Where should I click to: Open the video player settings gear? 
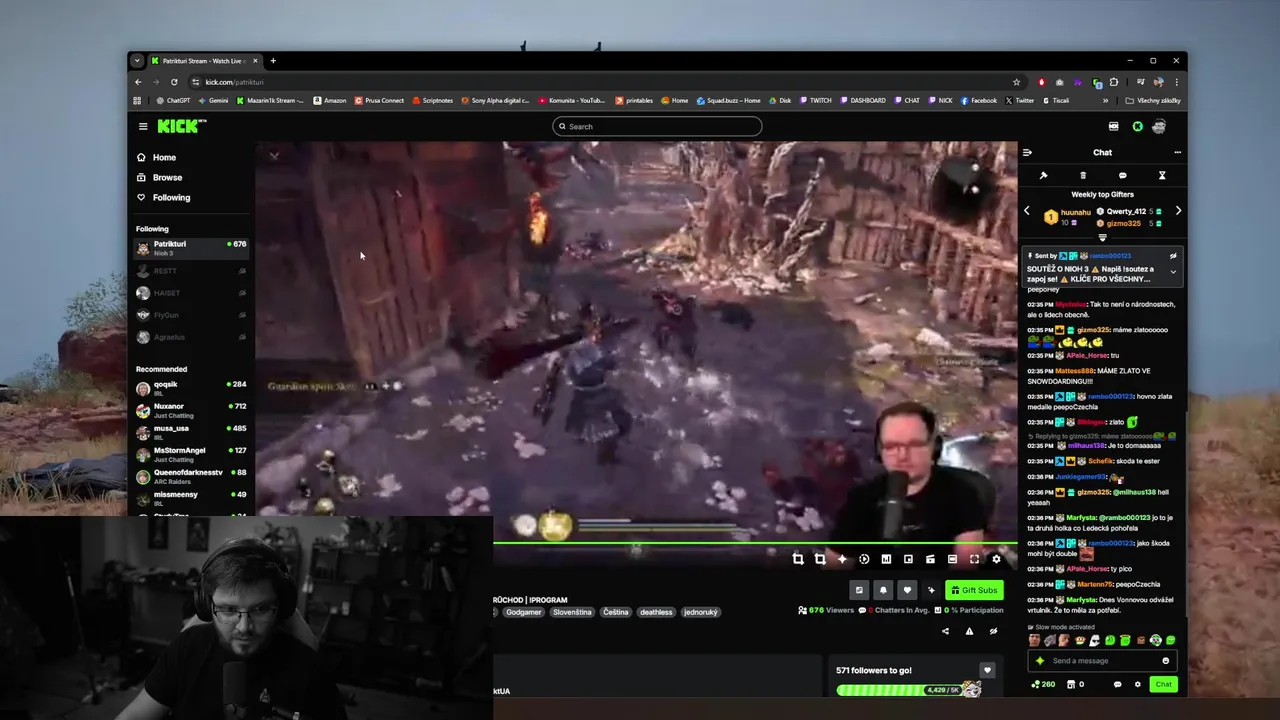coord(996,559)
